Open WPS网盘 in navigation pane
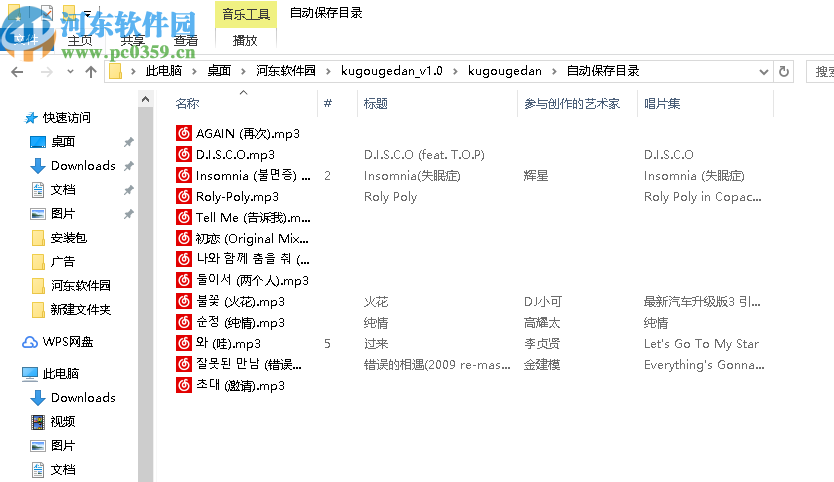The image size is (834, 482). pos(68,342)
